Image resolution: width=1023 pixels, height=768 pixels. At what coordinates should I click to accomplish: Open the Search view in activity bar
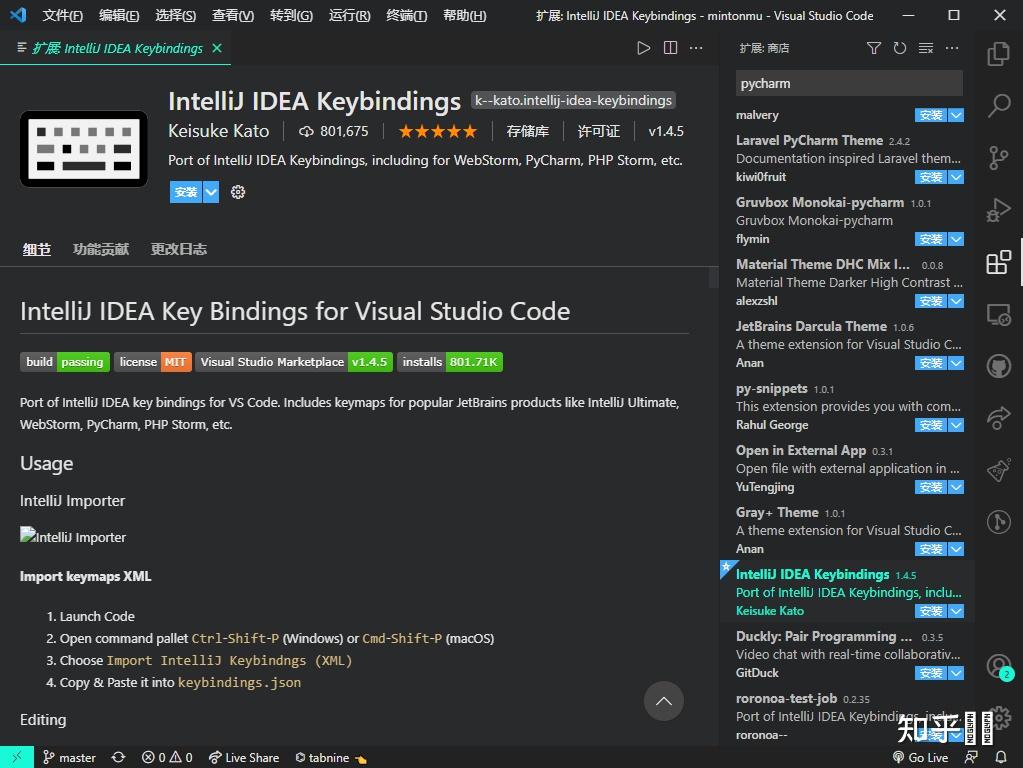tap(998, 105)
